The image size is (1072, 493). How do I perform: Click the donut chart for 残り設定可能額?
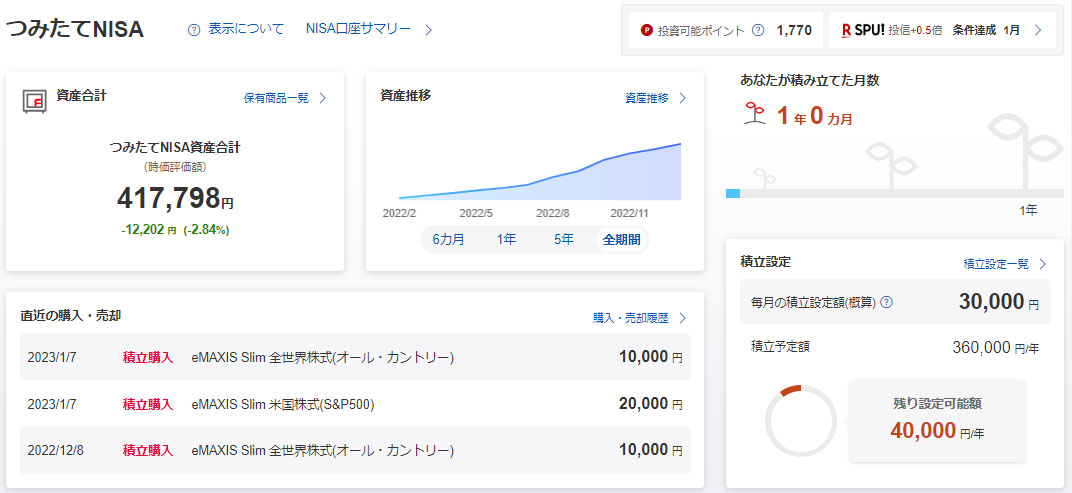pos(800,420)
